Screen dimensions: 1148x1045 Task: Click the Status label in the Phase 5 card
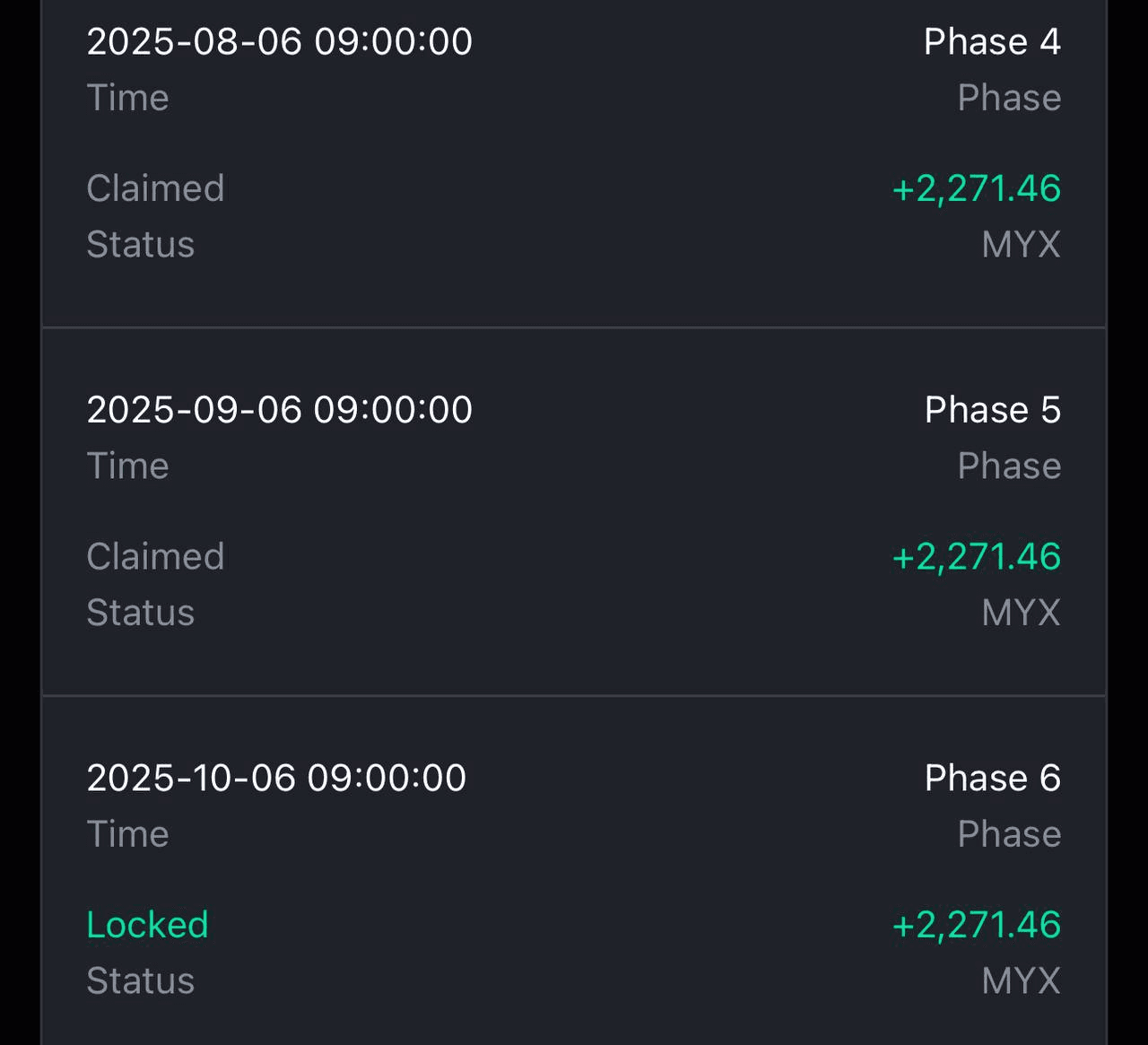click(x=140, y=613)
